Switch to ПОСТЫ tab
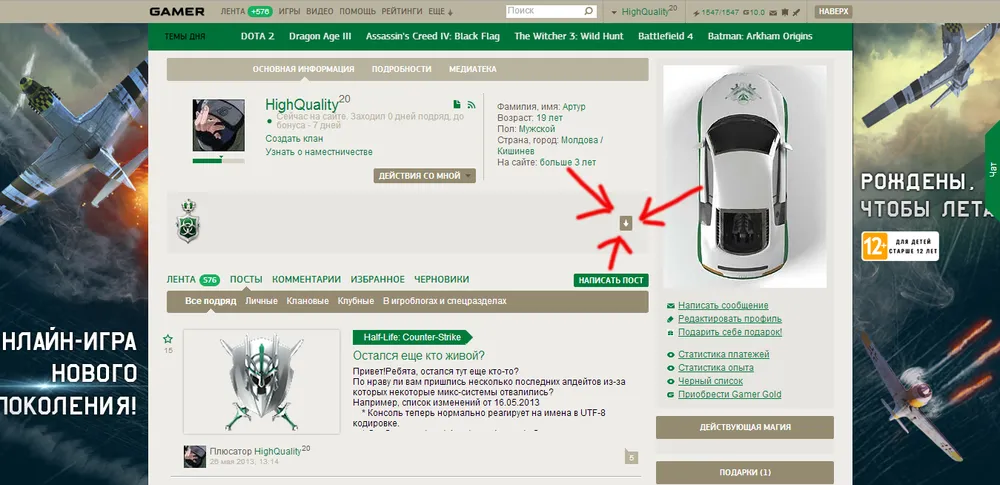Image resolution: width=1000 pixels, height=485 pixels. click(x=246, y=280)
